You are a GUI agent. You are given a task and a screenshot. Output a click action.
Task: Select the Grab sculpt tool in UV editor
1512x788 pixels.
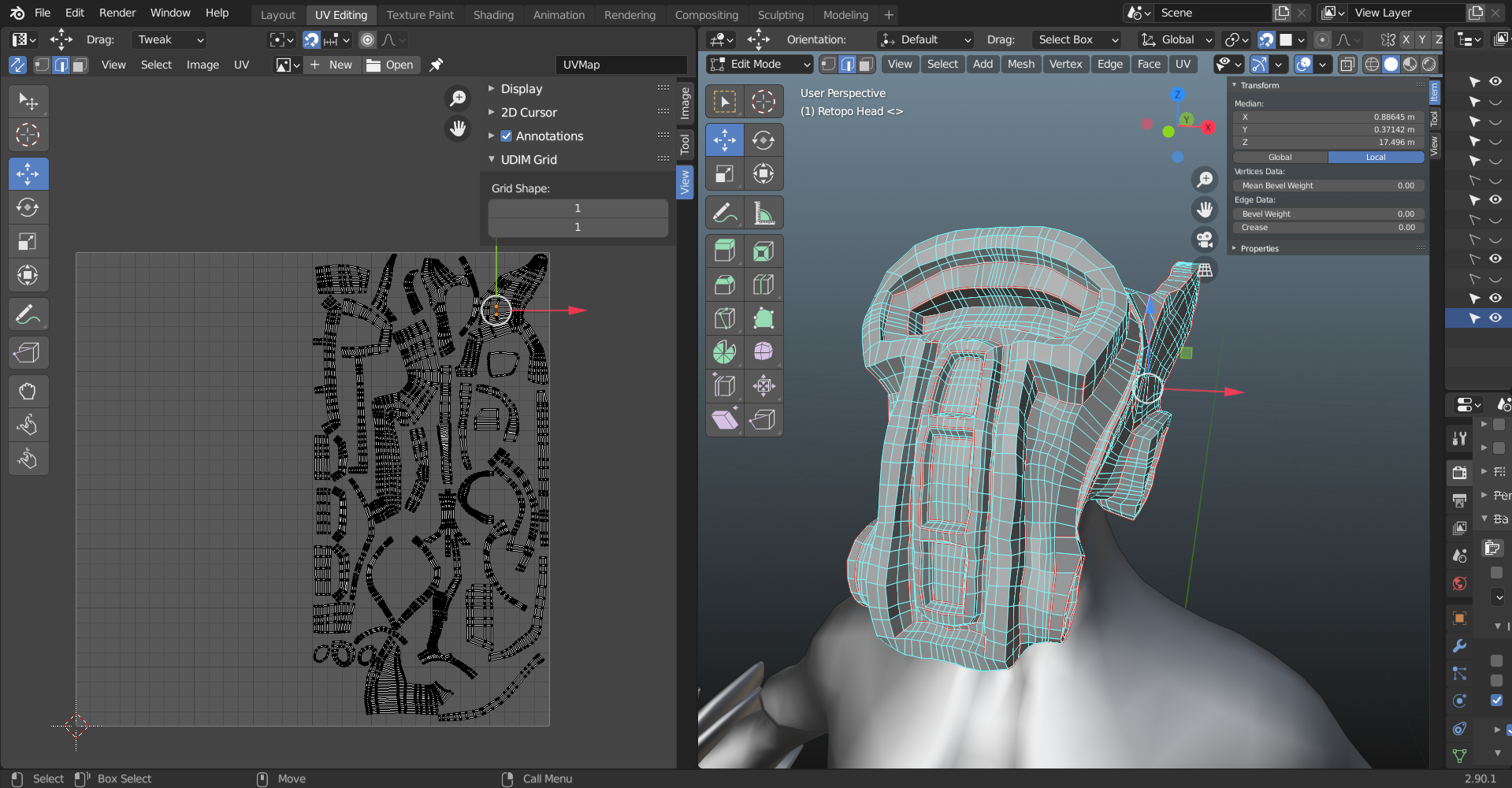pos(28,392)
